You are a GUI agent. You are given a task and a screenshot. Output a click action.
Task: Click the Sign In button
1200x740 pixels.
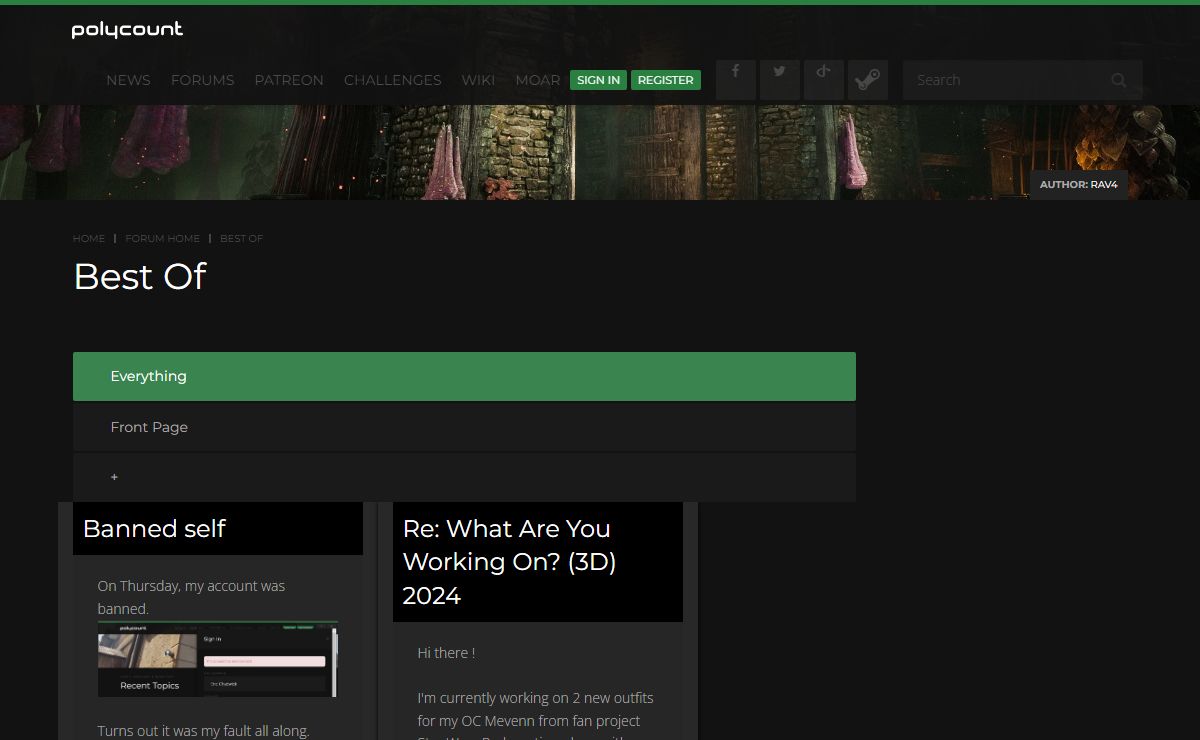[x=598, y=80]
